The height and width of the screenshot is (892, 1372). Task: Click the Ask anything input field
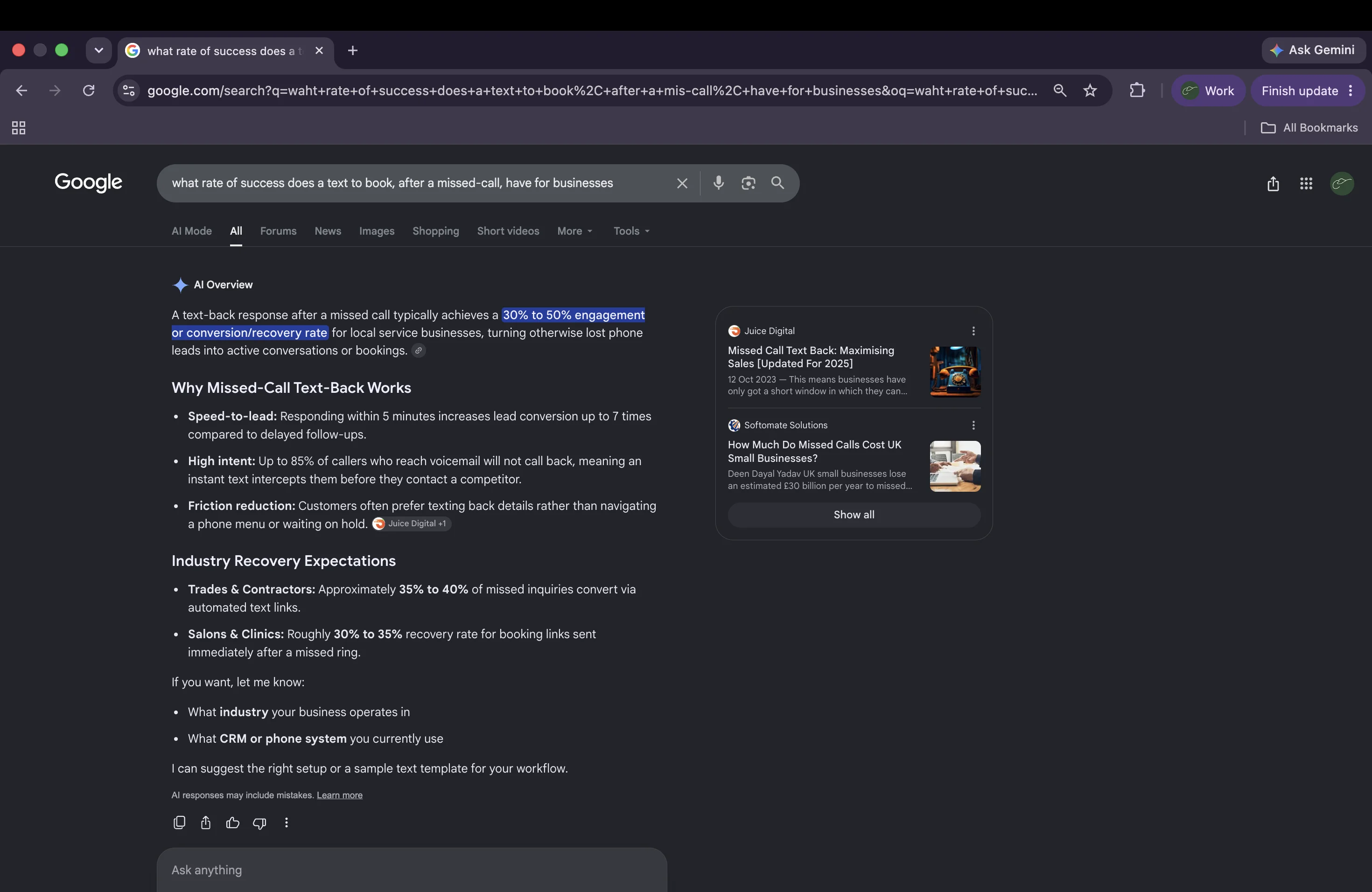pyautogui.click(x=412, y=870)
